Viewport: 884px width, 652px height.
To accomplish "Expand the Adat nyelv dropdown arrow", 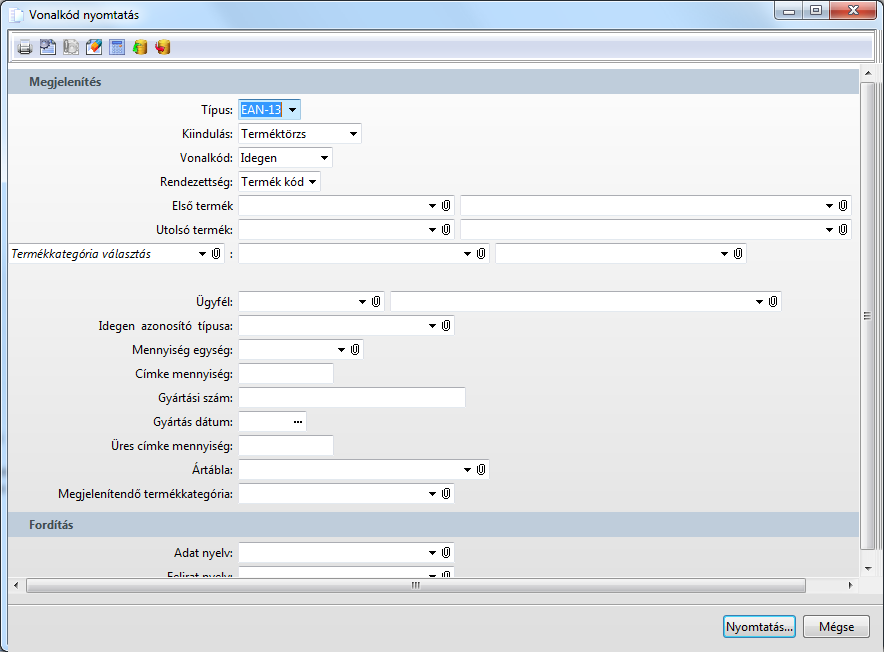I will [x=432, y=553].
